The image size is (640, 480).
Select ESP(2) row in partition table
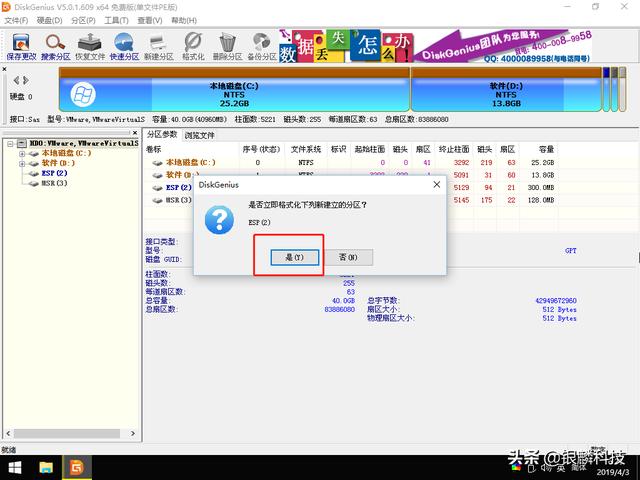[x=351, y=188]
